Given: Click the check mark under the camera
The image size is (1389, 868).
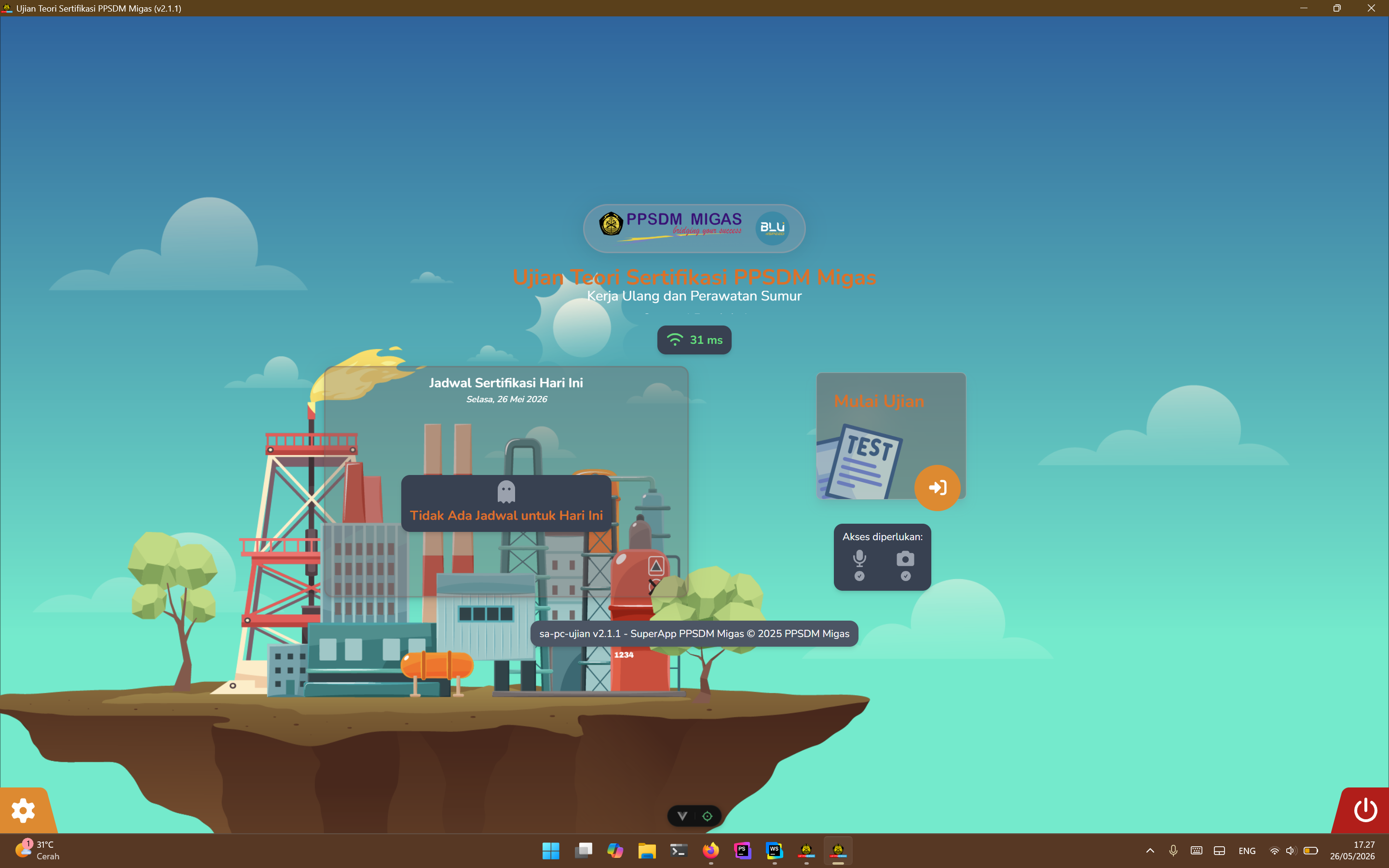Looking at the screenshot, I should [x=905, y=576].
